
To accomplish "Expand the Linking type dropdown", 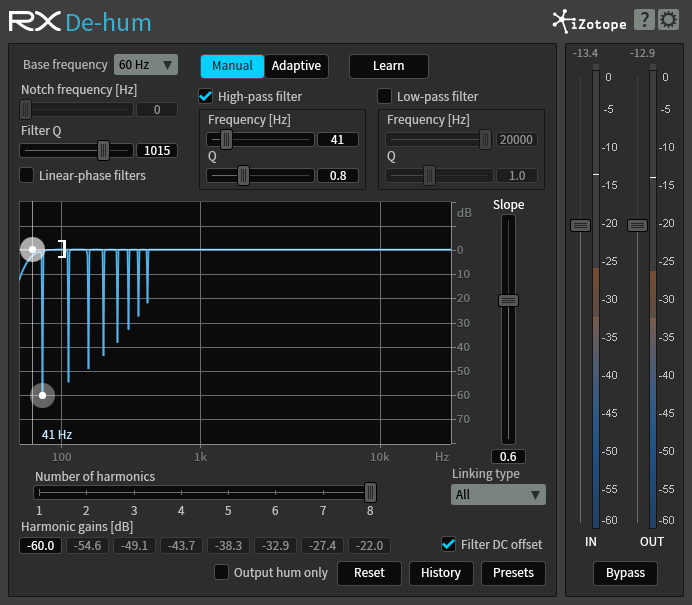I will pyautogui.click(x=498, y=494).
